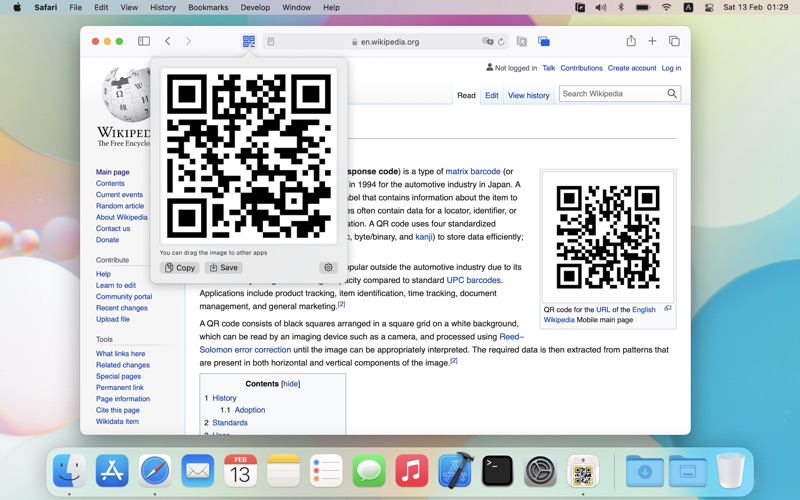This screenshot has height=500, width=800.
Task: Show the tab overview
Action: click(x=674, y=41)
